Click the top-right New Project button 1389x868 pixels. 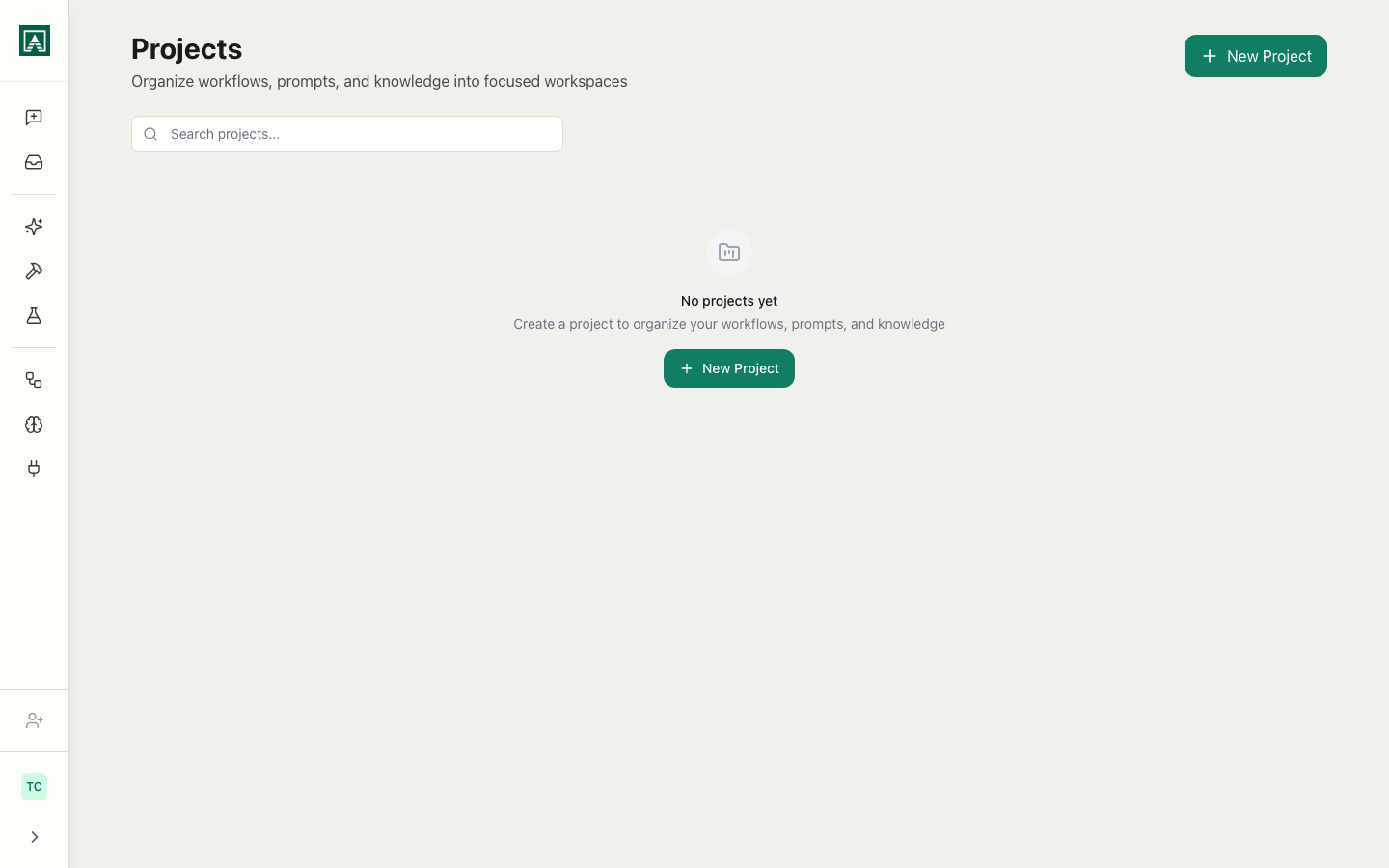(1255, 56)
